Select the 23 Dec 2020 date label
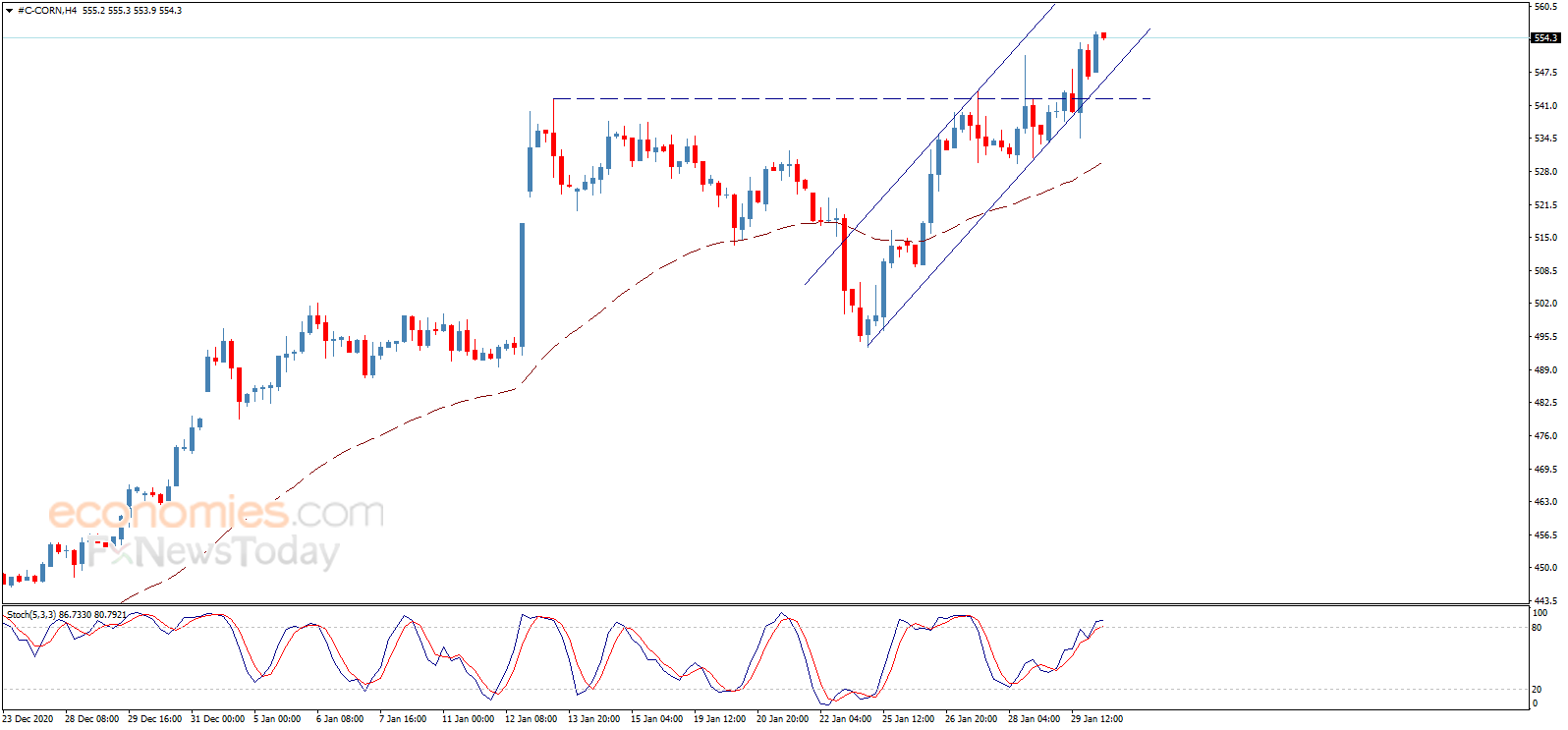 [28, 719]
